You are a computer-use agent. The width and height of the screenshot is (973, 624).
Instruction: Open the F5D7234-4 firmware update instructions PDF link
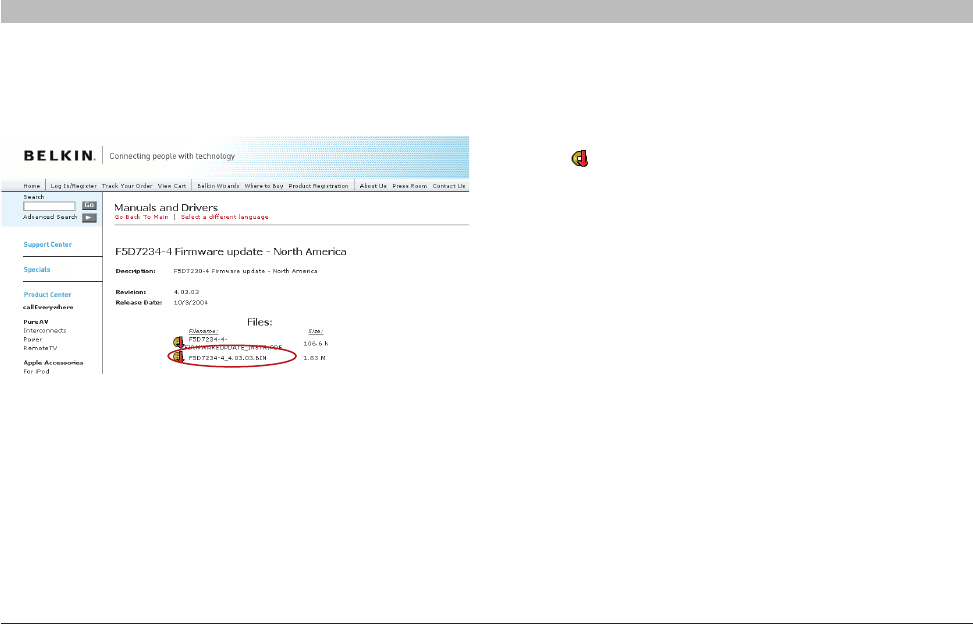pyautogui.click(x=235, y=343)
